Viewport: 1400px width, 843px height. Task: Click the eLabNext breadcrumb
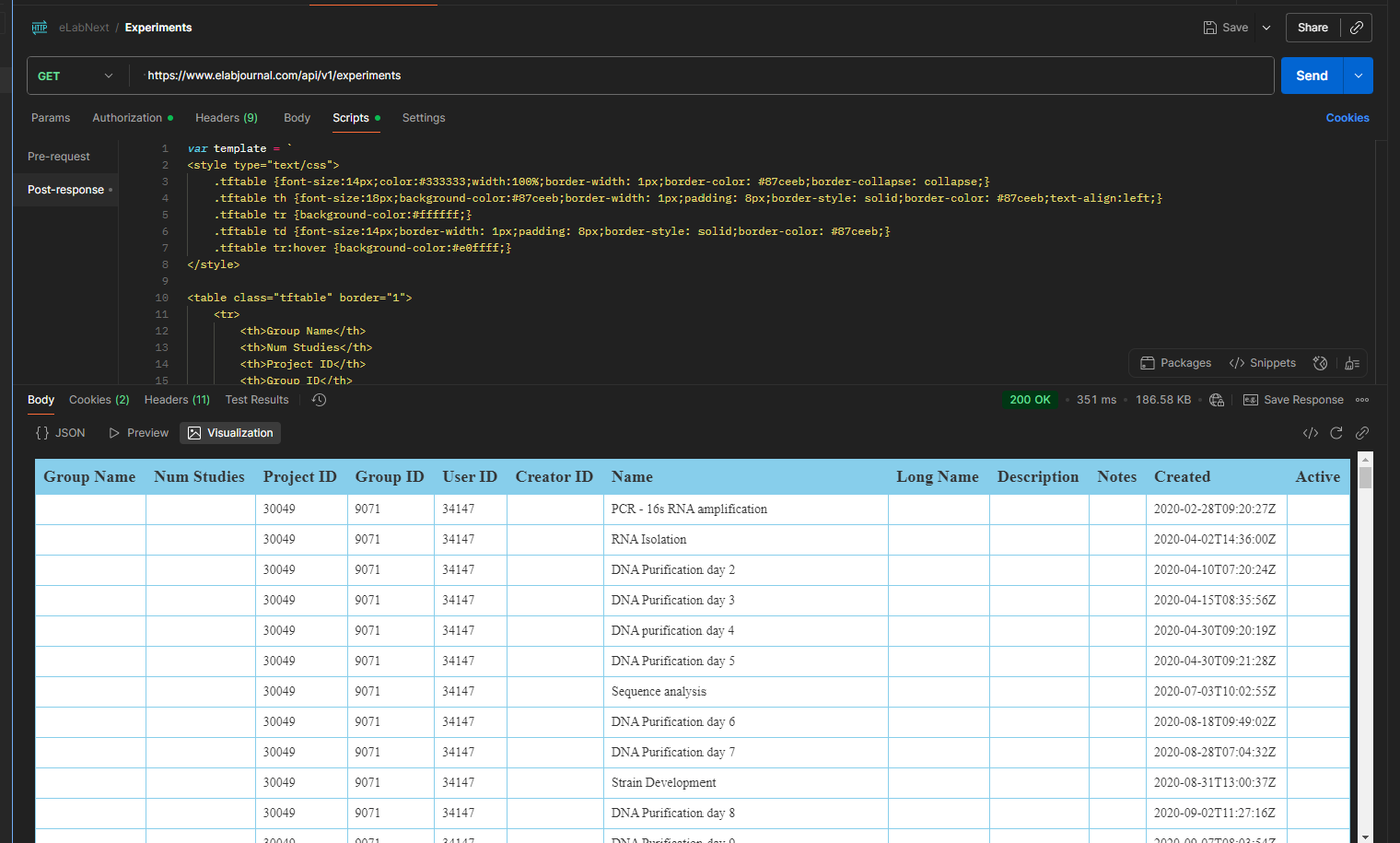[84, 28]
